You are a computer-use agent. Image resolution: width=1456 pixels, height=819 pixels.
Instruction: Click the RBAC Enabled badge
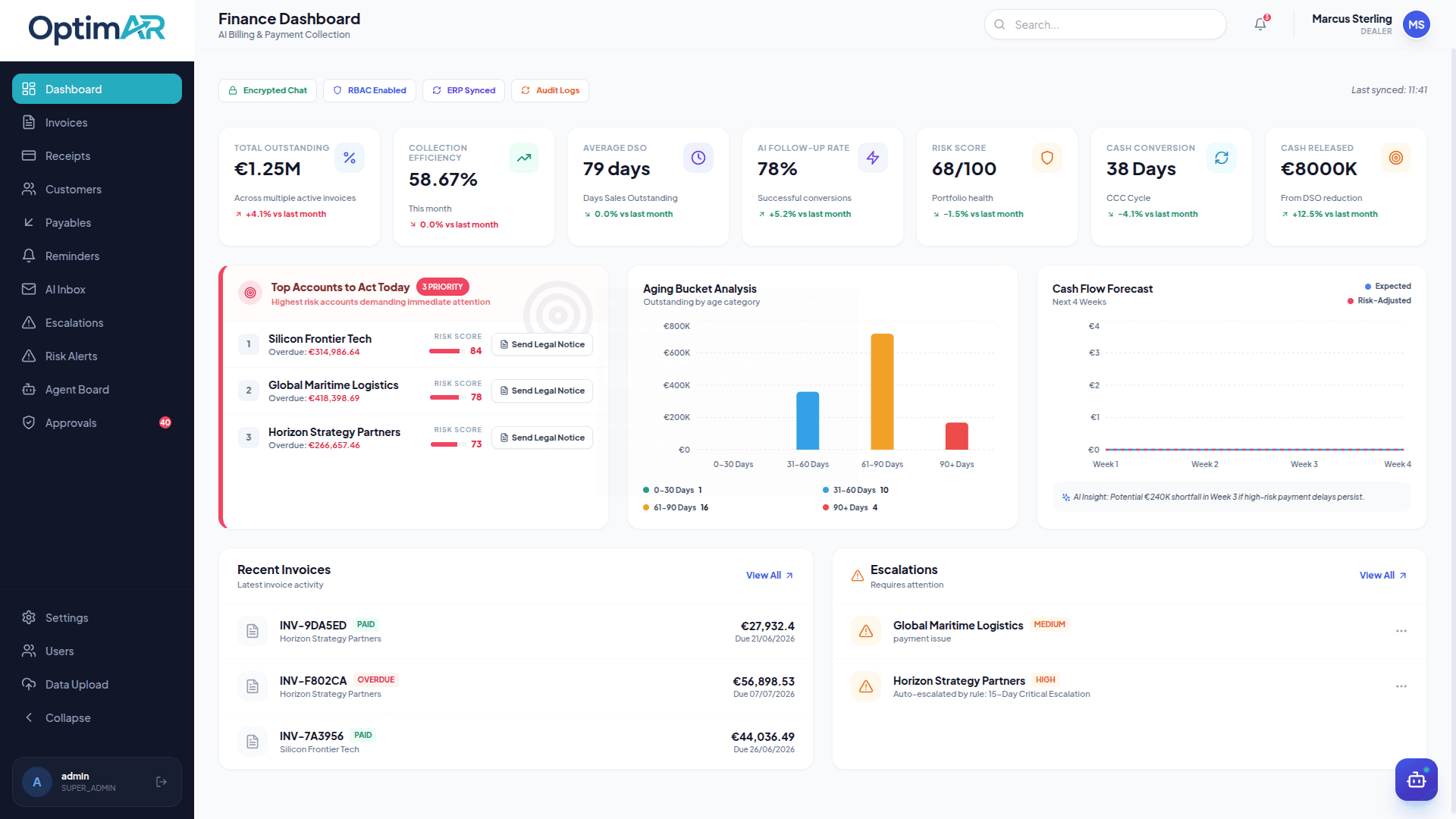(369, 90)
